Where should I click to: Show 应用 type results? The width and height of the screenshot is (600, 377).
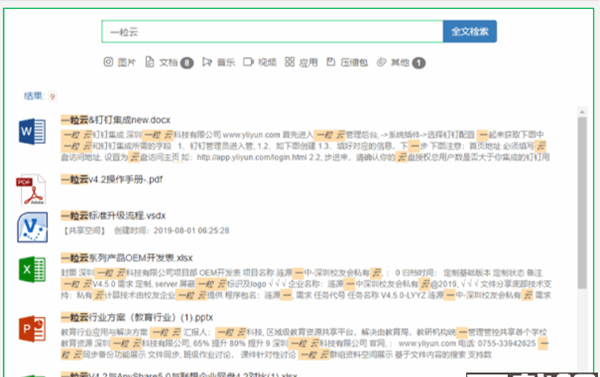pos(301,62)
